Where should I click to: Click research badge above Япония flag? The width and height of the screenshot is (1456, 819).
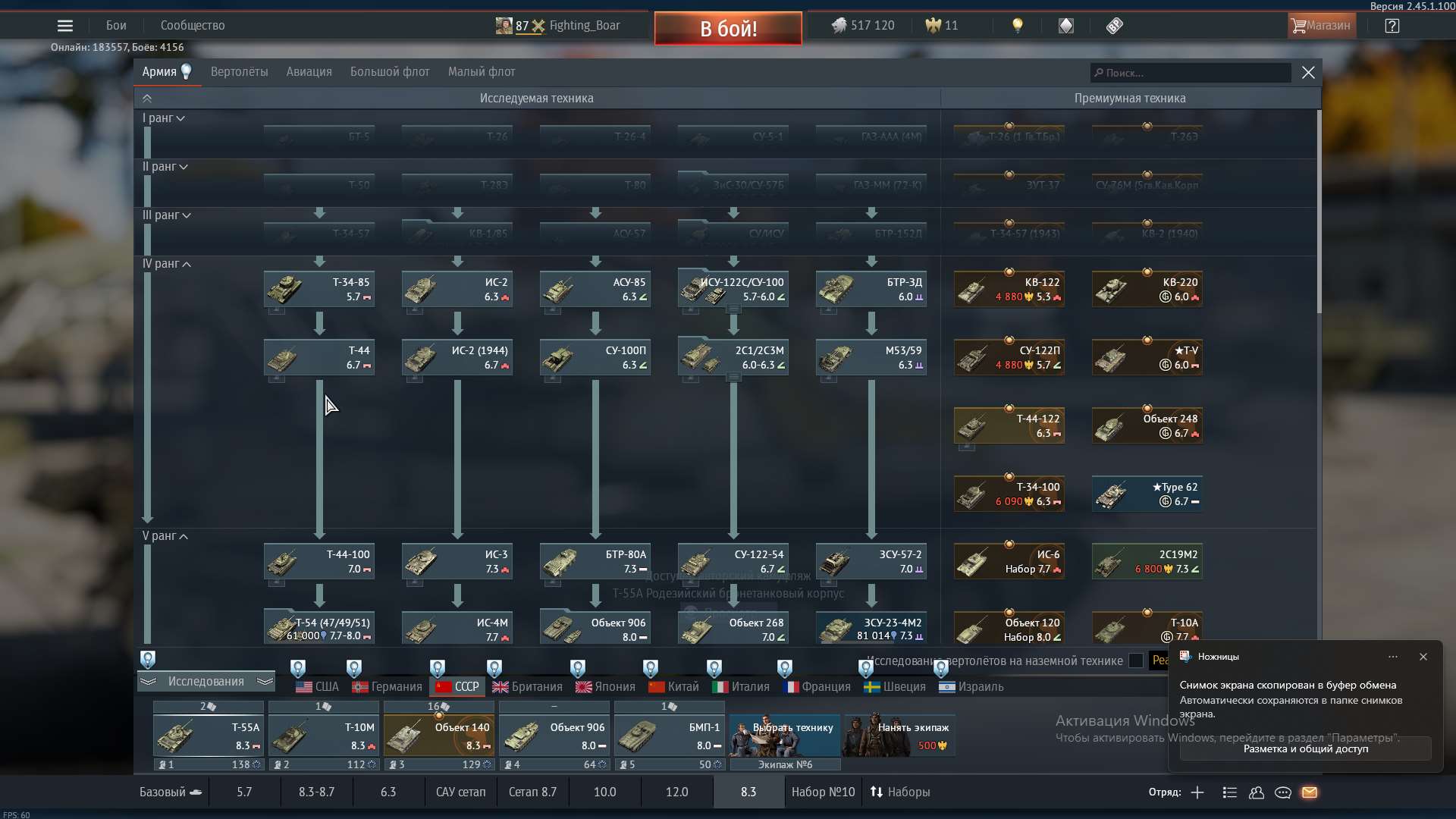578,668
